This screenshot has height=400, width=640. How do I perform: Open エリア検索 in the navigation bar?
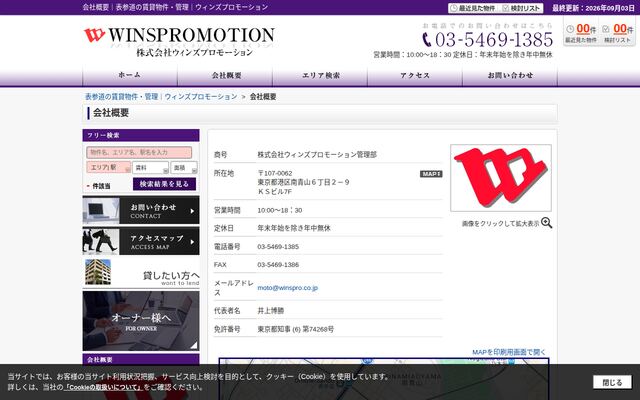320,76
